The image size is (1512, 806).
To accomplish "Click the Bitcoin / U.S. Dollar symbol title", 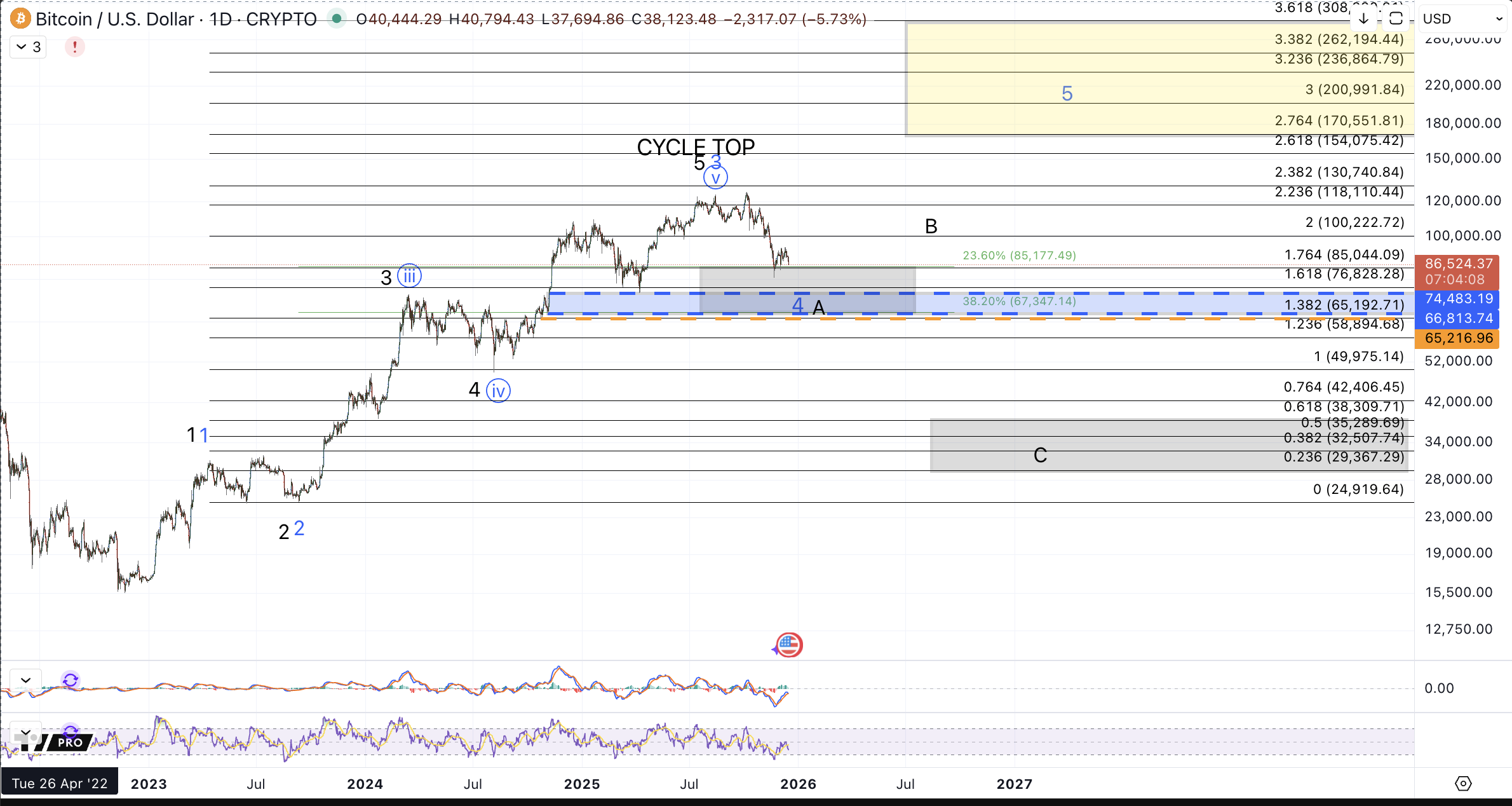I will click(x=114, y=19).
